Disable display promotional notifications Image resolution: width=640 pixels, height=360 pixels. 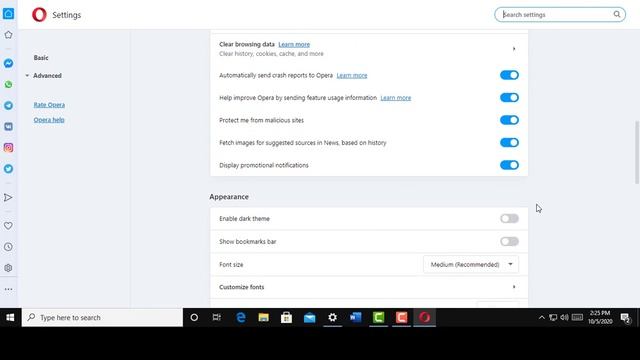(x=509, y=165)
